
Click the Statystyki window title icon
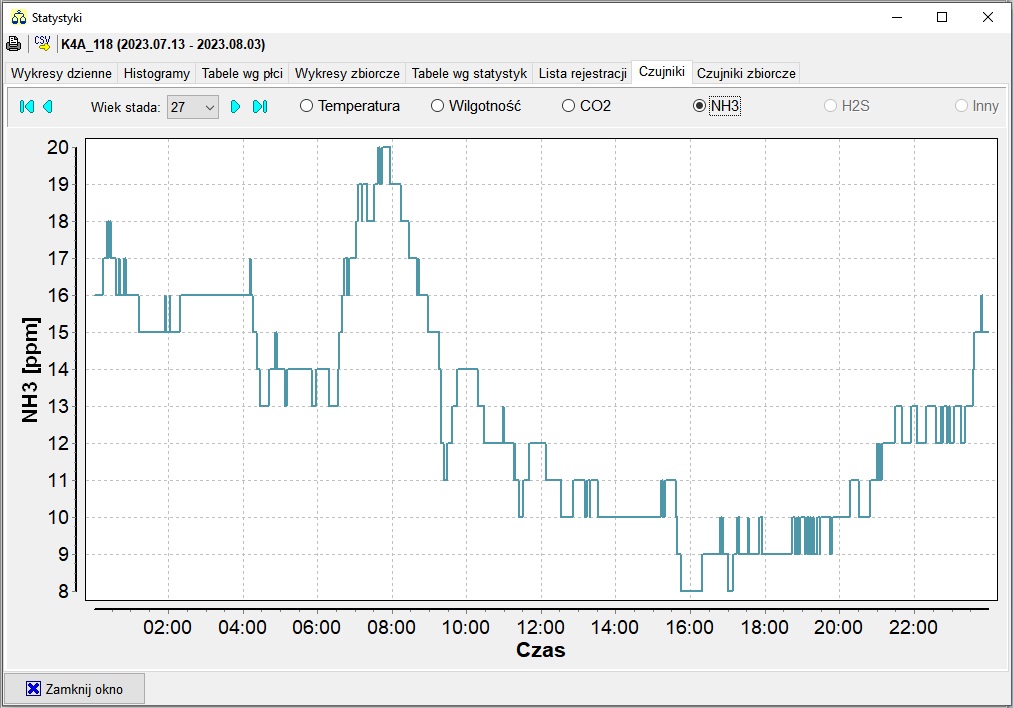coord(16,17)
